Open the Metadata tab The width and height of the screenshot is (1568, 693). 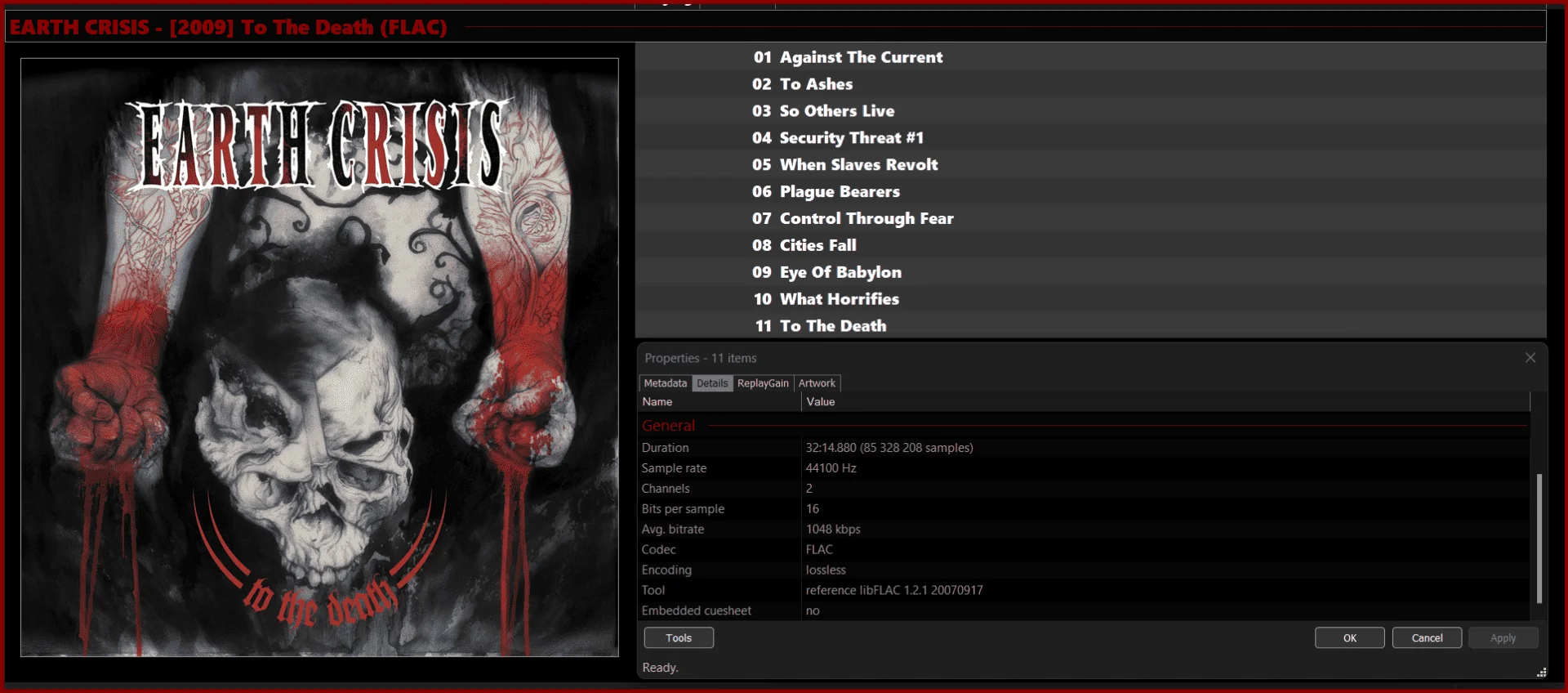[x=666, y=383]
